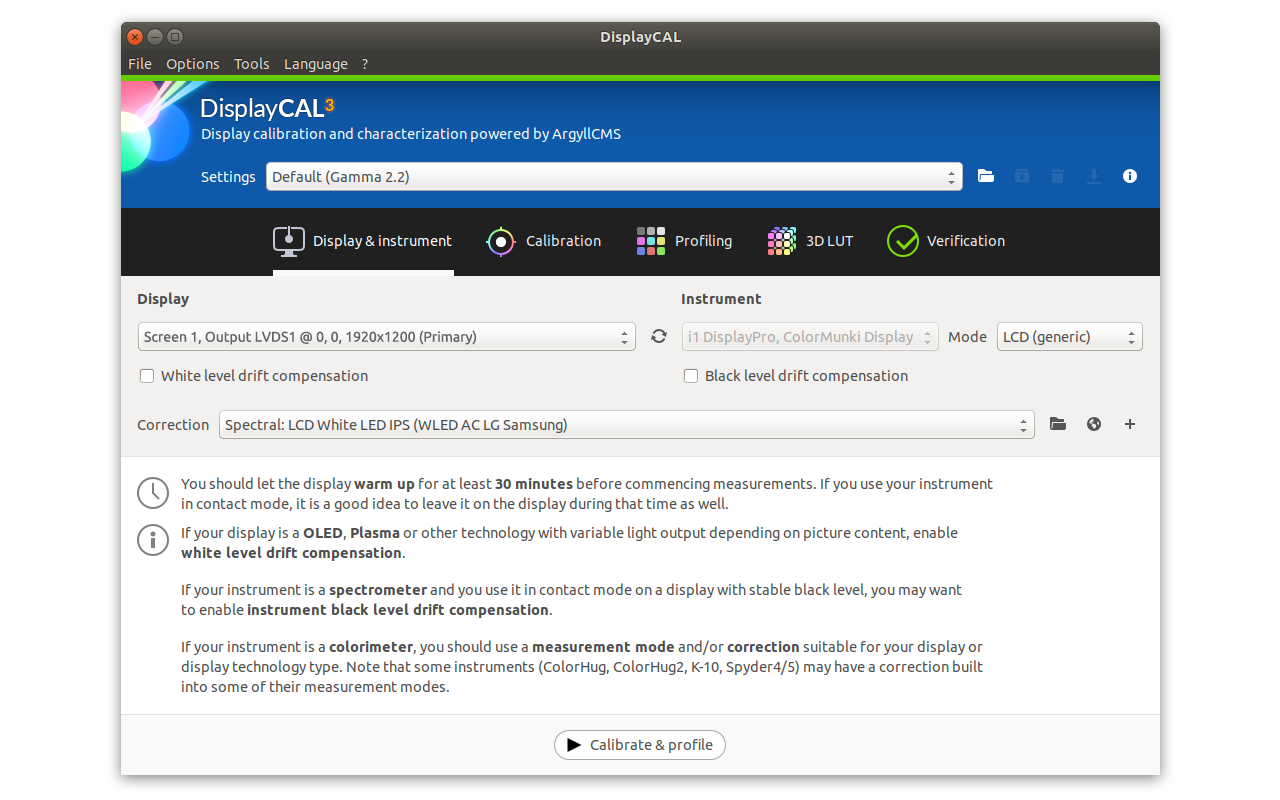The height and width of the screenshot is (800, 1280).
Task: Open the Profiling tab
Action: tap(684, 241)
